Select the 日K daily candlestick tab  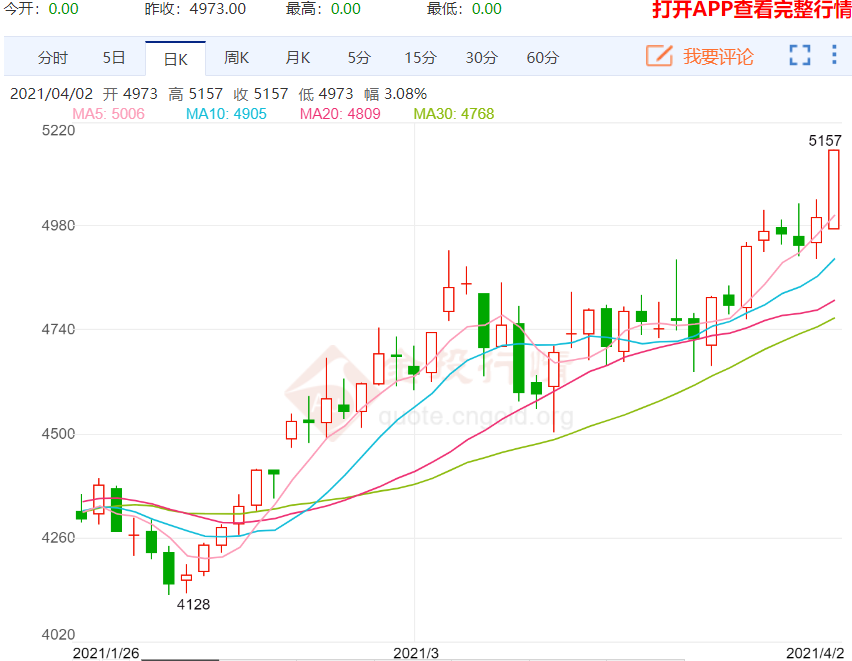tap(175, 58)
